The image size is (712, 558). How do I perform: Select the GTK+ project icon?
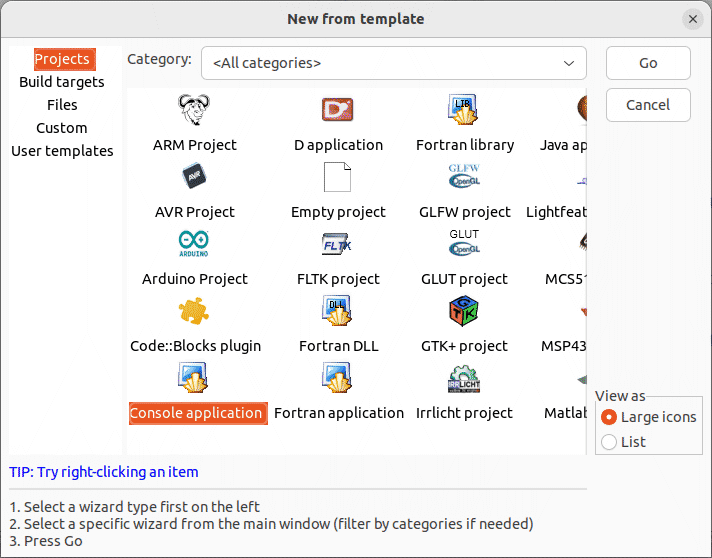point(464,311)
